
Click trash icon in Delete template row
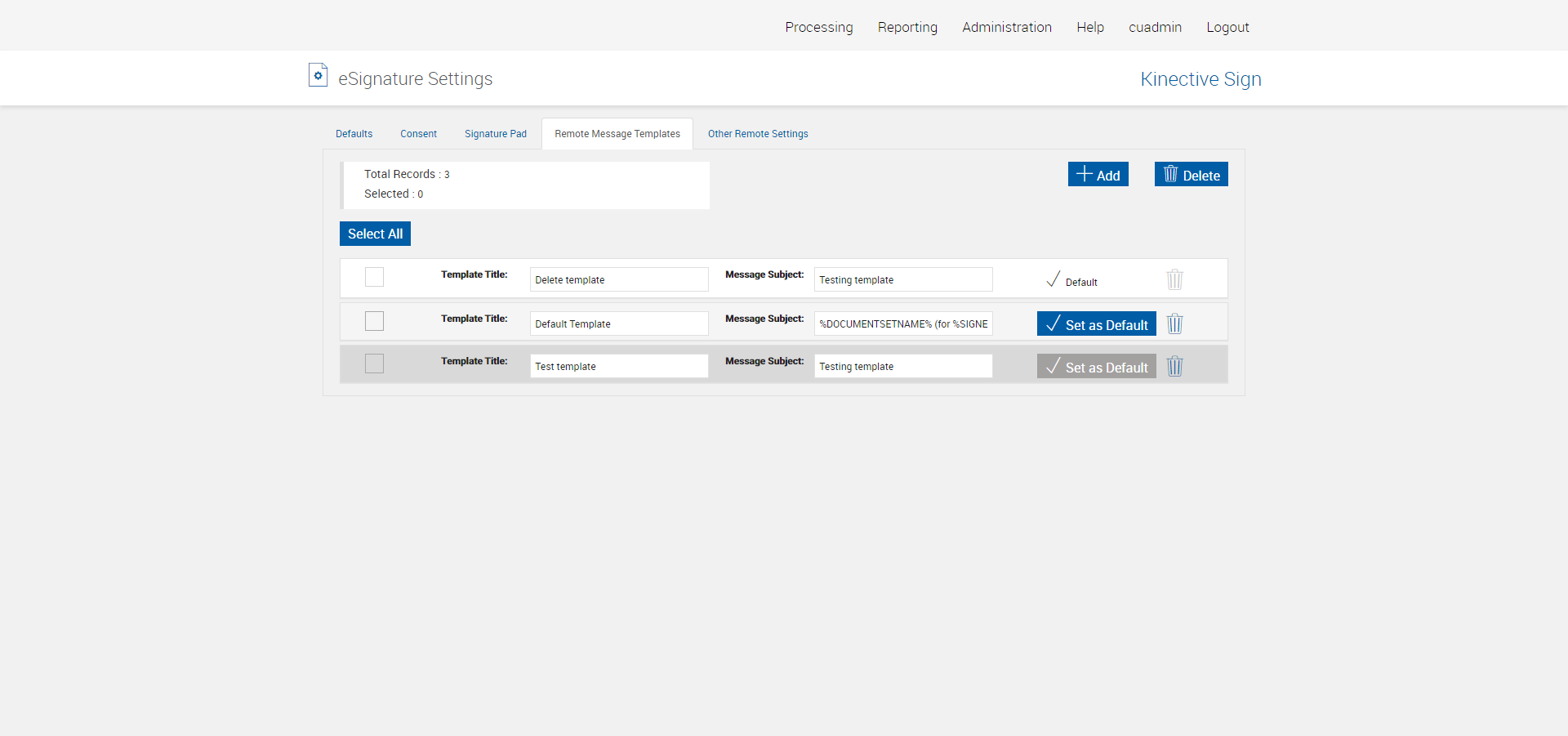tap(1174, 279)
